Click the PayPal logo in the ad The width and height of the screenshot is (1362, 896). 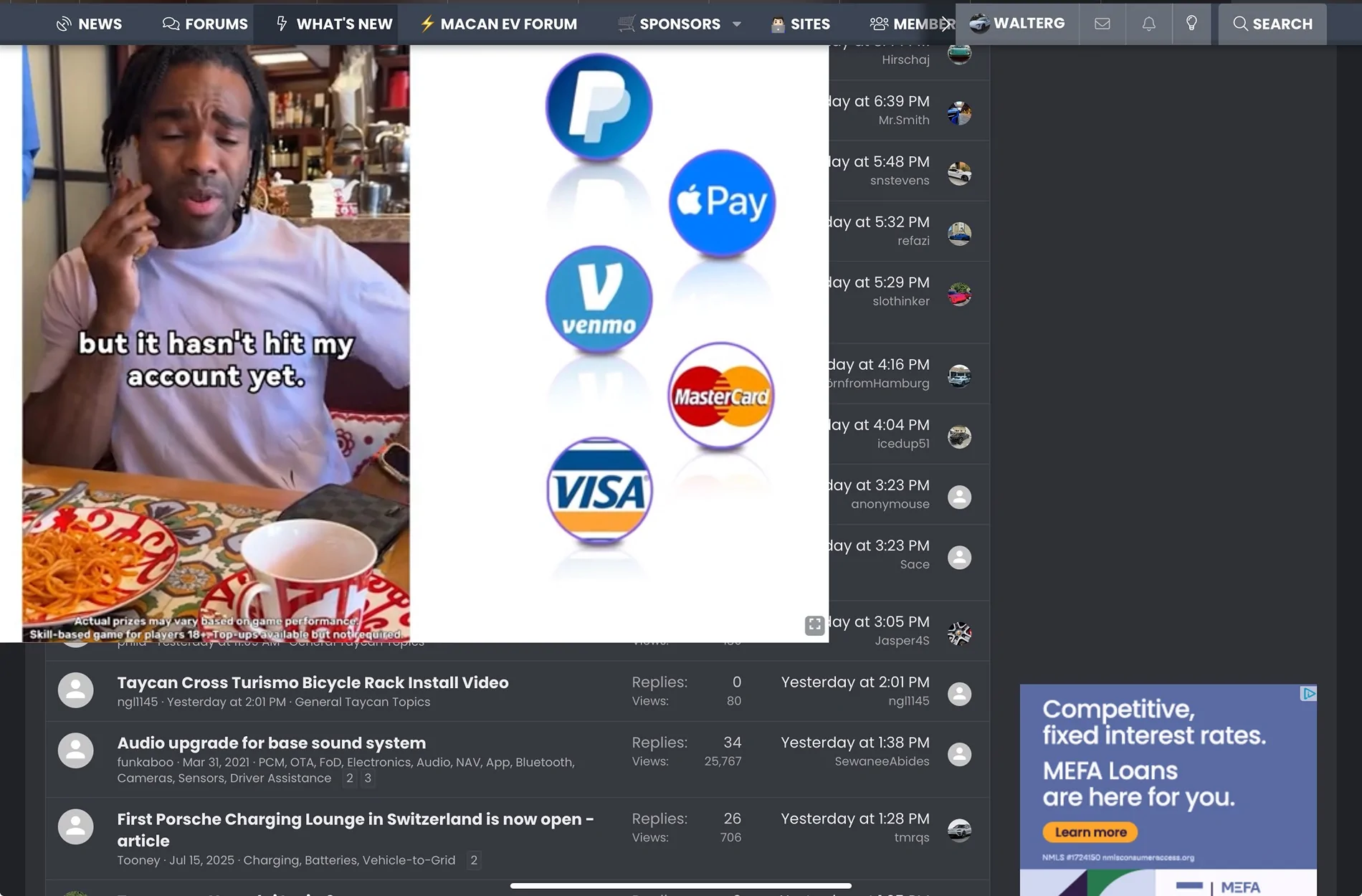coord(599,107)
